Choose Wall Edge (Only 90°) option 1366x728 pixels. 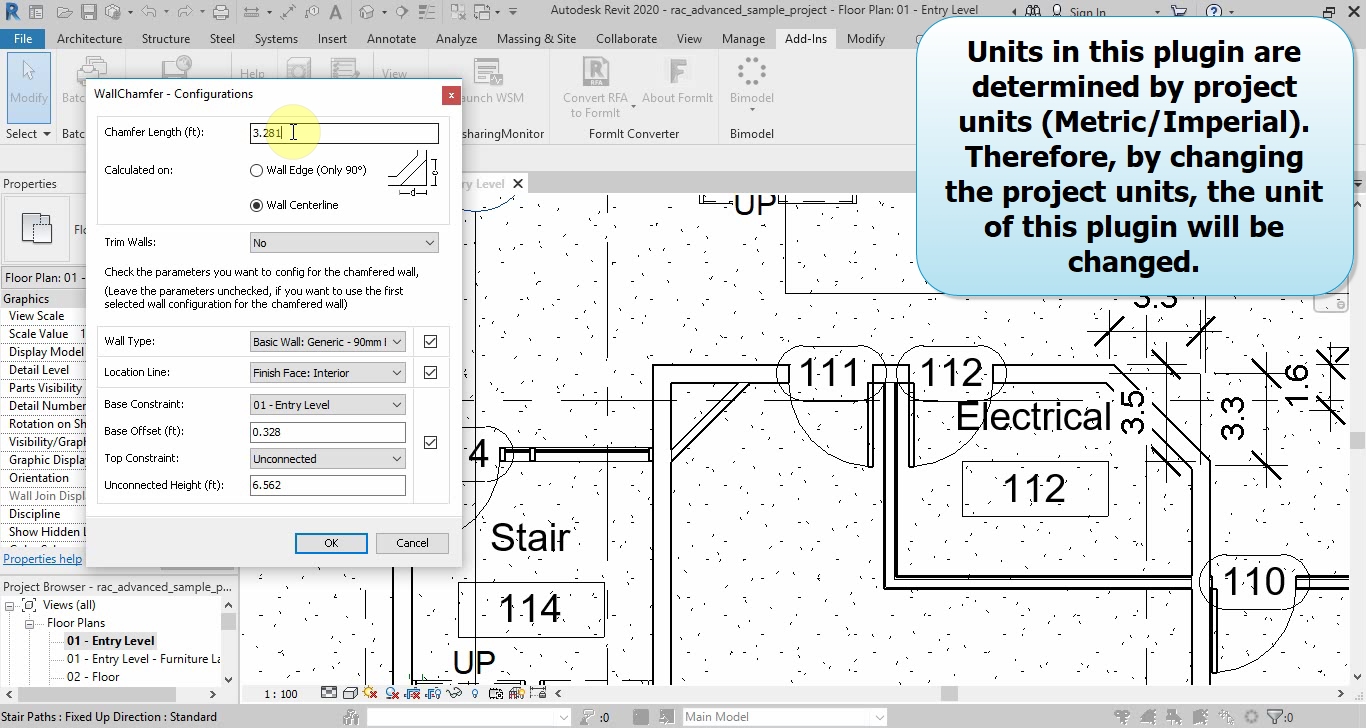pyautogui.click(x=256, y=170)
